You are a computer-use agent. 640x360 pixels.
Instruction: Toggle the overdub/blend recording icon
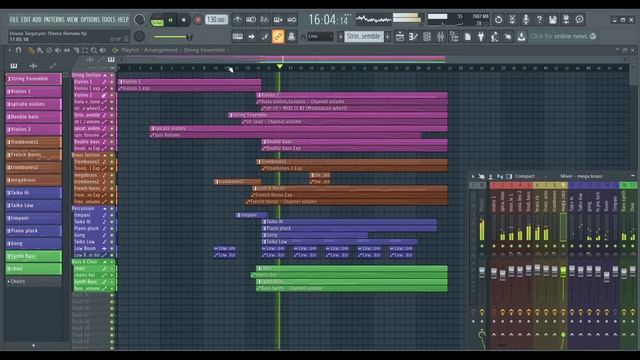click(x=278, y=20)
